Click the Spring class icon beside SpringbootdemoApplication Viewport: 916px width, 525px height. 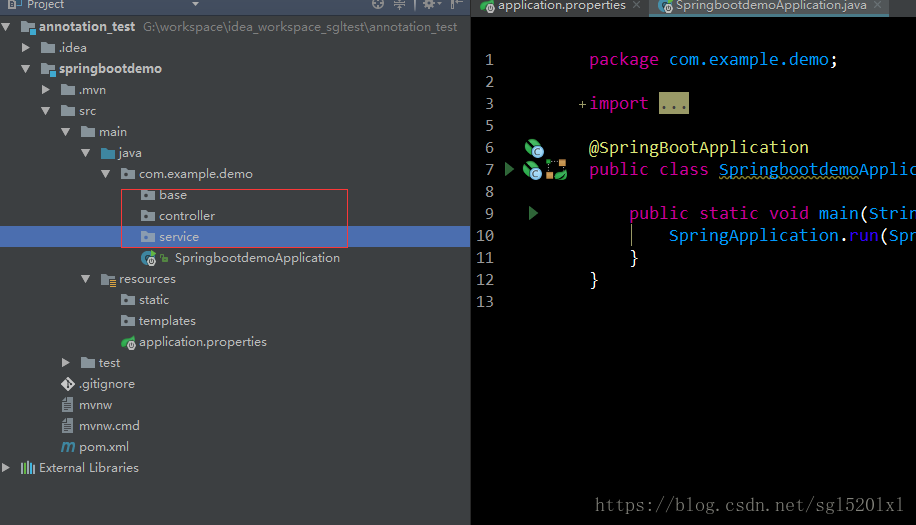click(x=148, y=258)
